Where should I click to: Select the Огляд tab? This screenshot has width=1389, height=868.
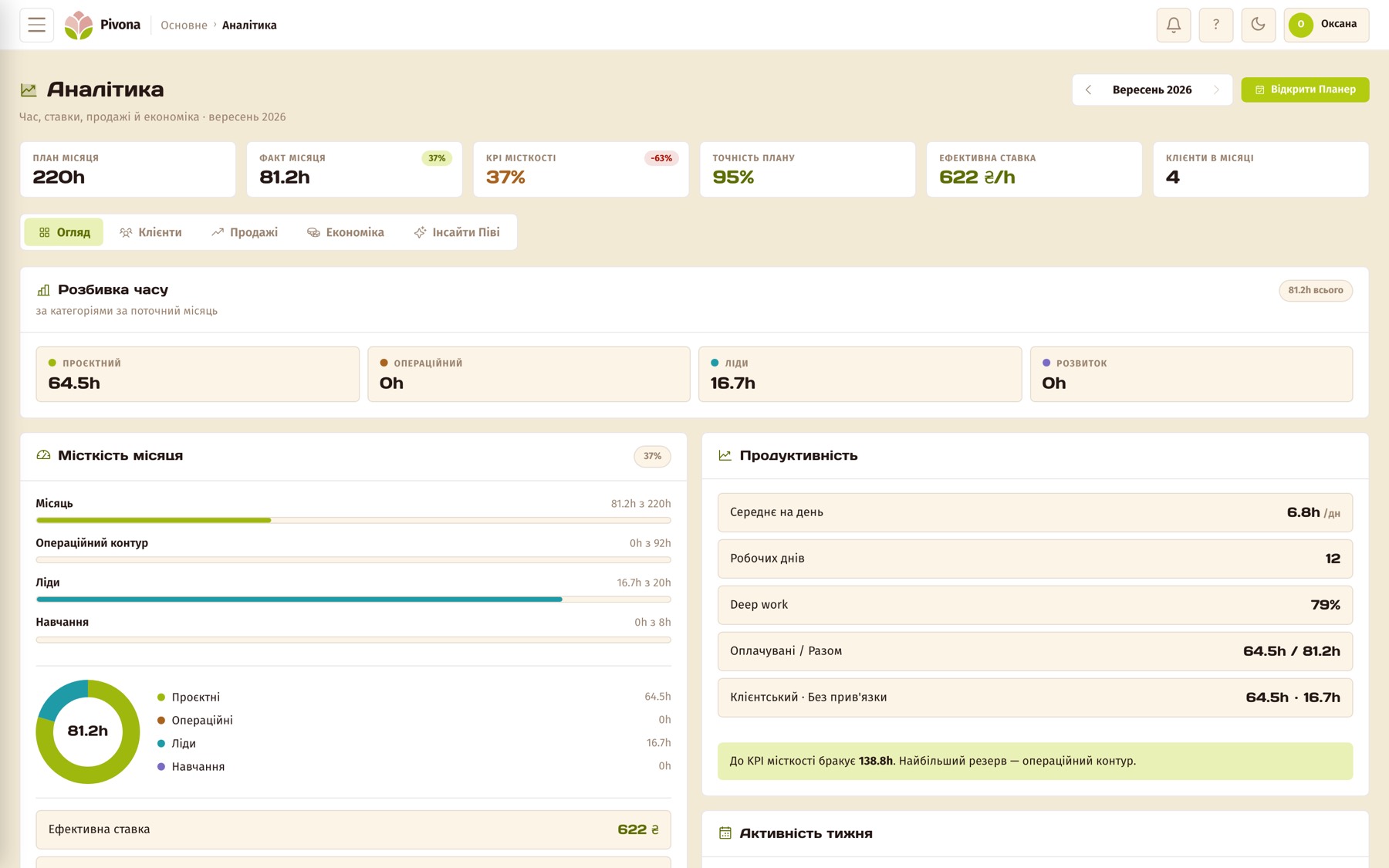[64, 232]
